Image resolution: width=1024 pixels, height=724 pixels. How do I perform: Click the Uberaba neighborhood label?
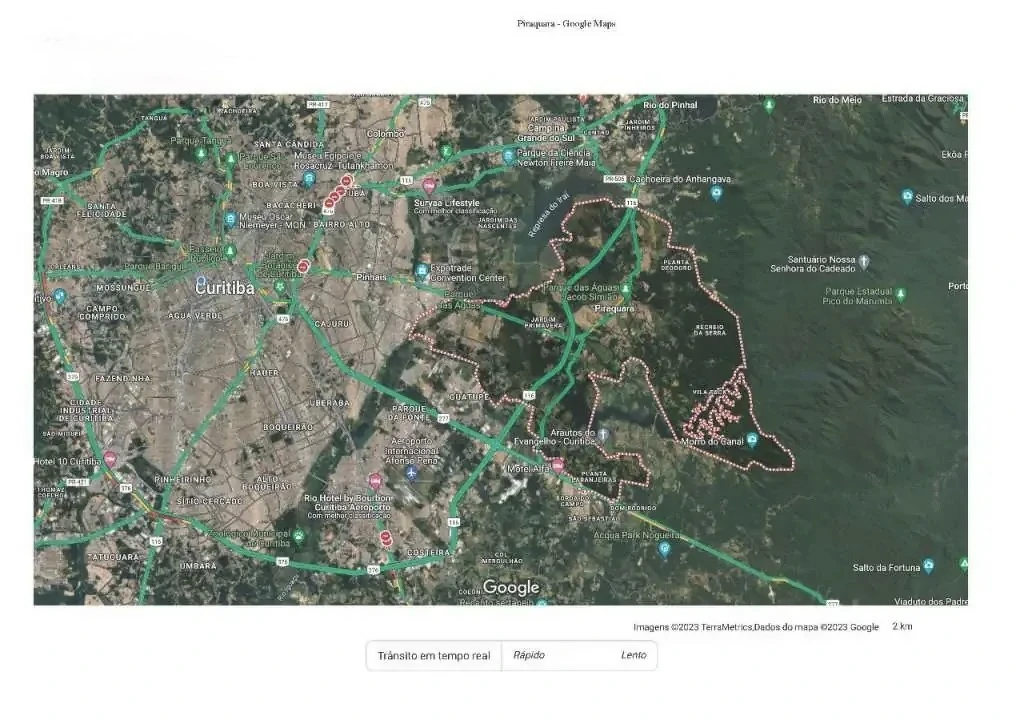tap(329, 403)
